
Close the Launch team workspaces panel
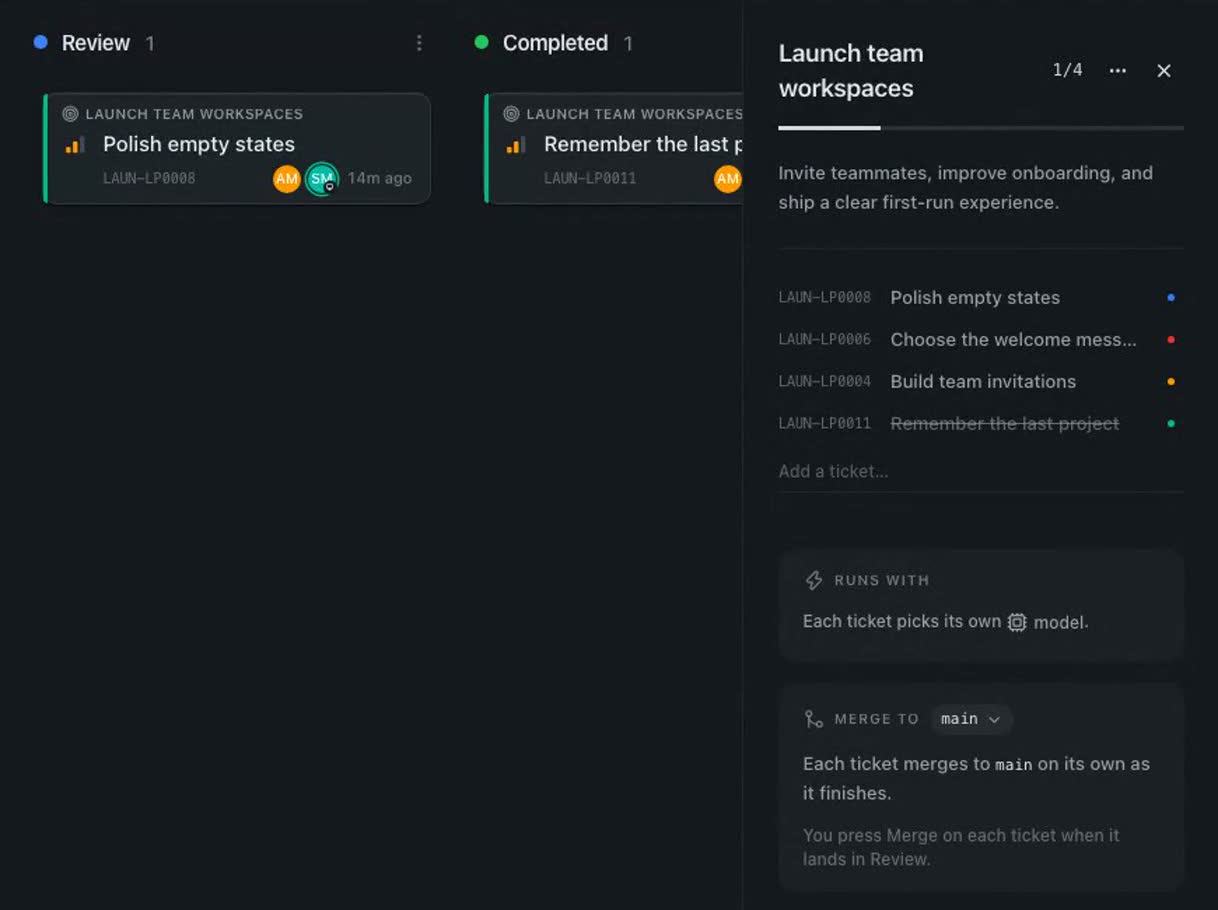pos(1164,70)
